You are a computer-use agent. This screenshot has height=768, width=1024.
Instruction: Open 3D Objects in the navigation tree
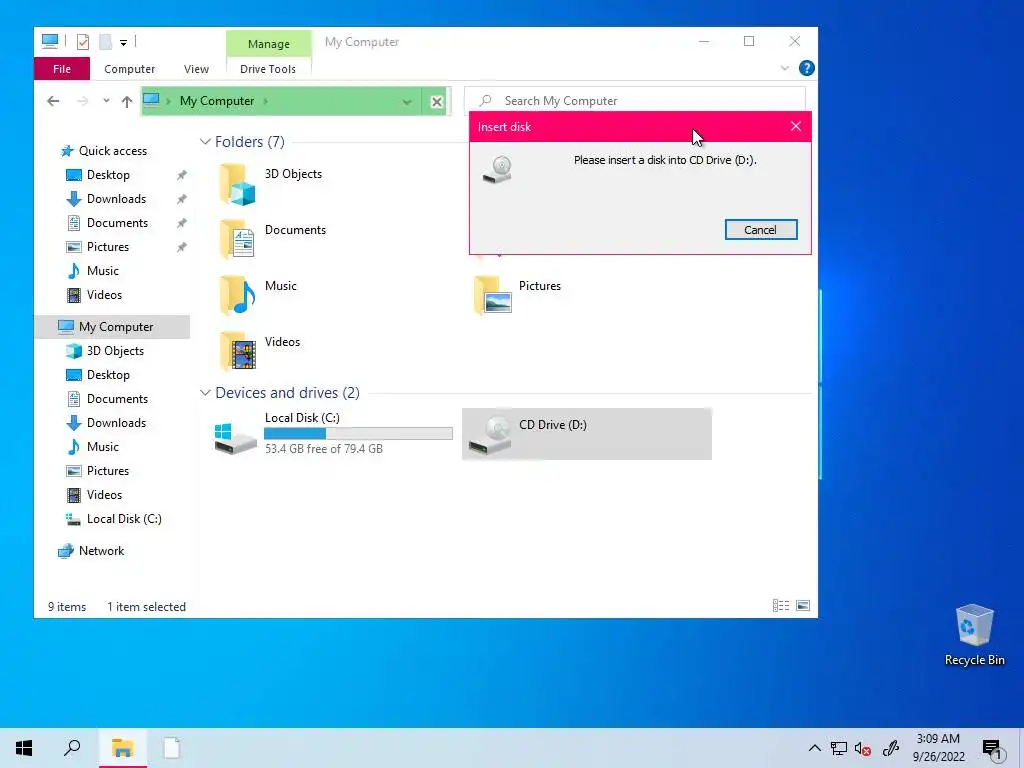click(115, 351)
